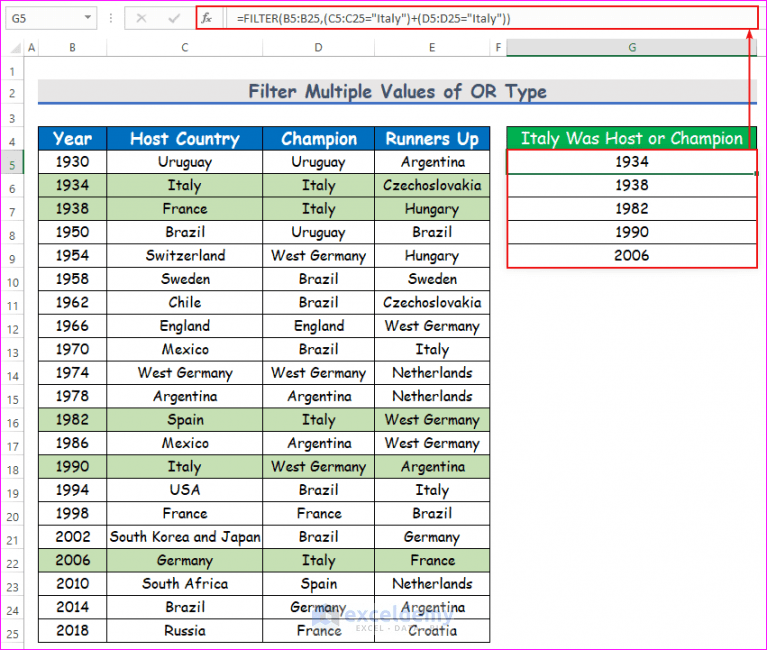767x650 pixels.
Task: Select column E header
Action: [x=432, y=47]
